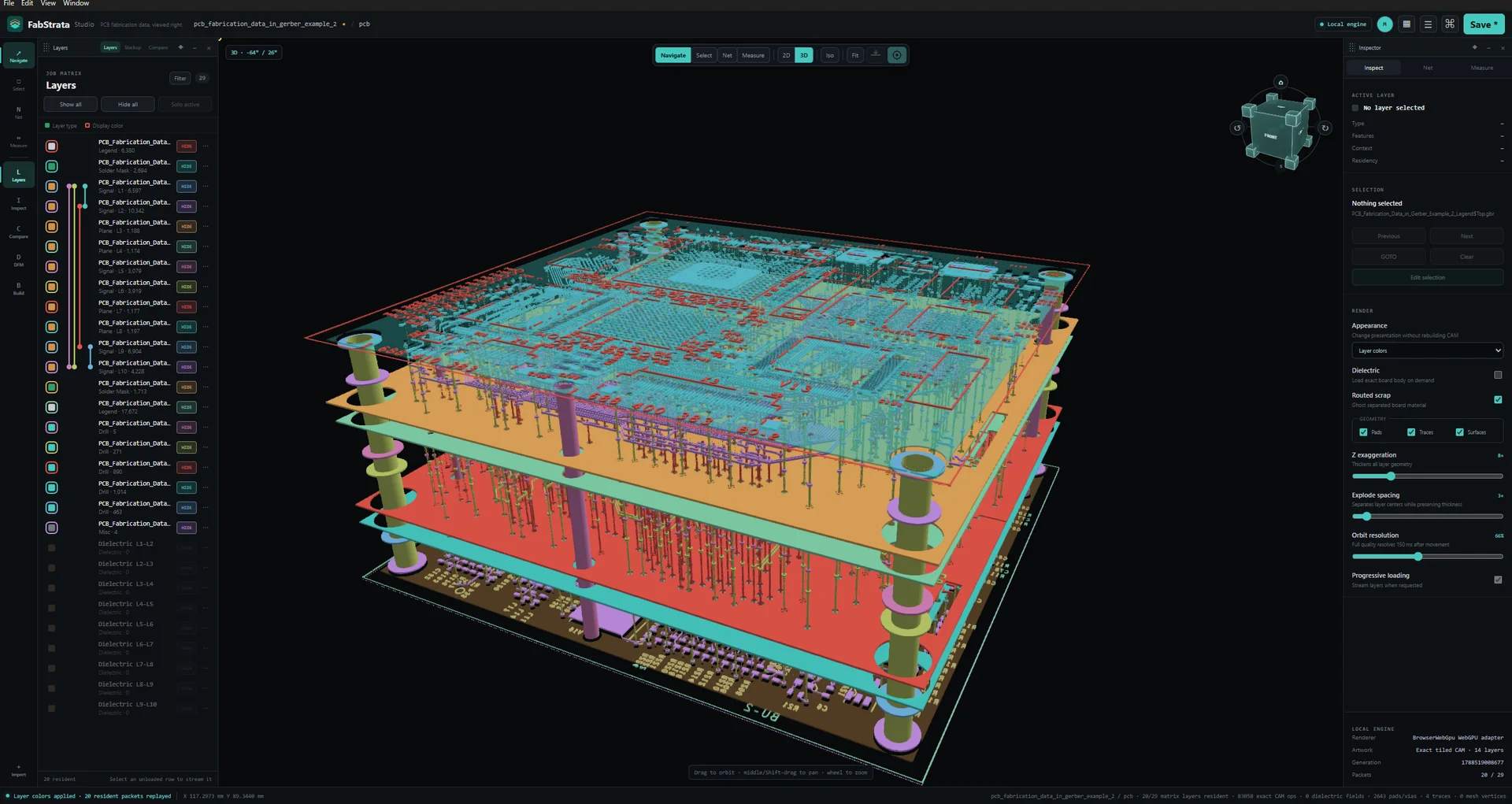Screen dimensions: 1512x804
Task: Click the Show all layers button
Action: (71, 104)
